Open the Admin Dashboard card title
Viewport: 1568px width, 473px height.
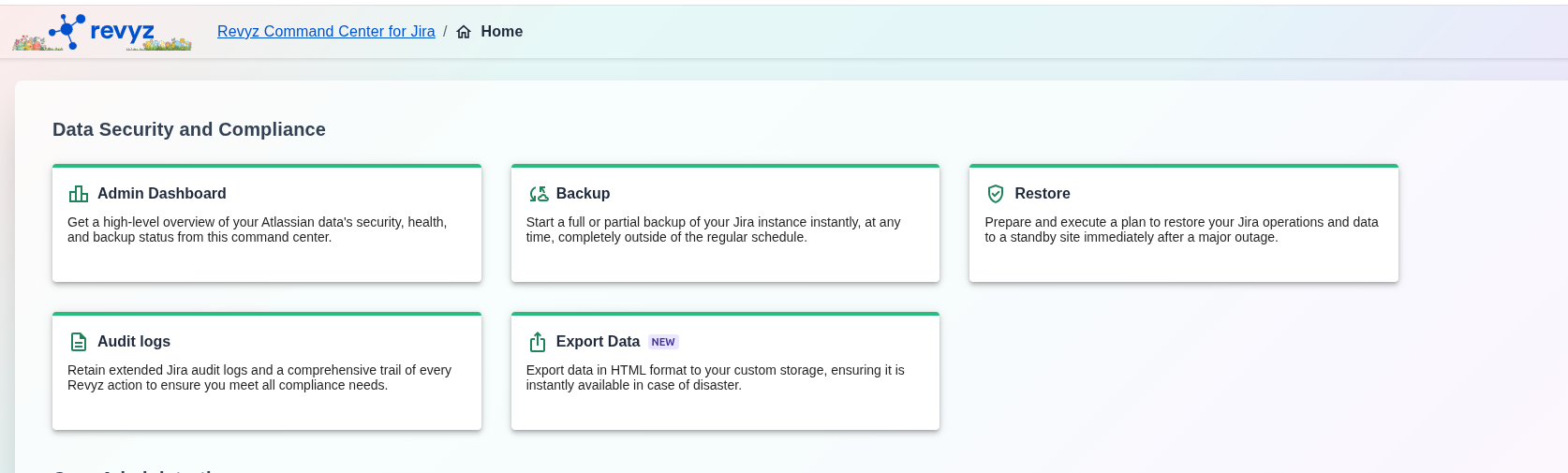click(x=161, y=194)
